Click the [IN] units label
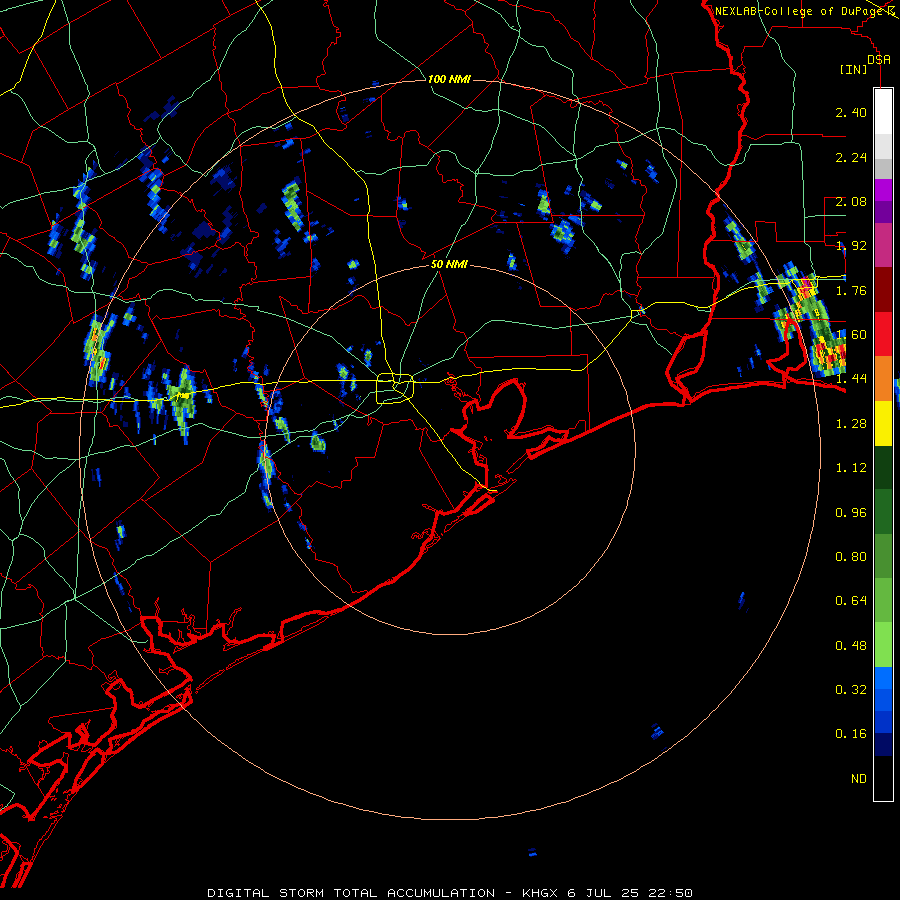 click(853, 70)
